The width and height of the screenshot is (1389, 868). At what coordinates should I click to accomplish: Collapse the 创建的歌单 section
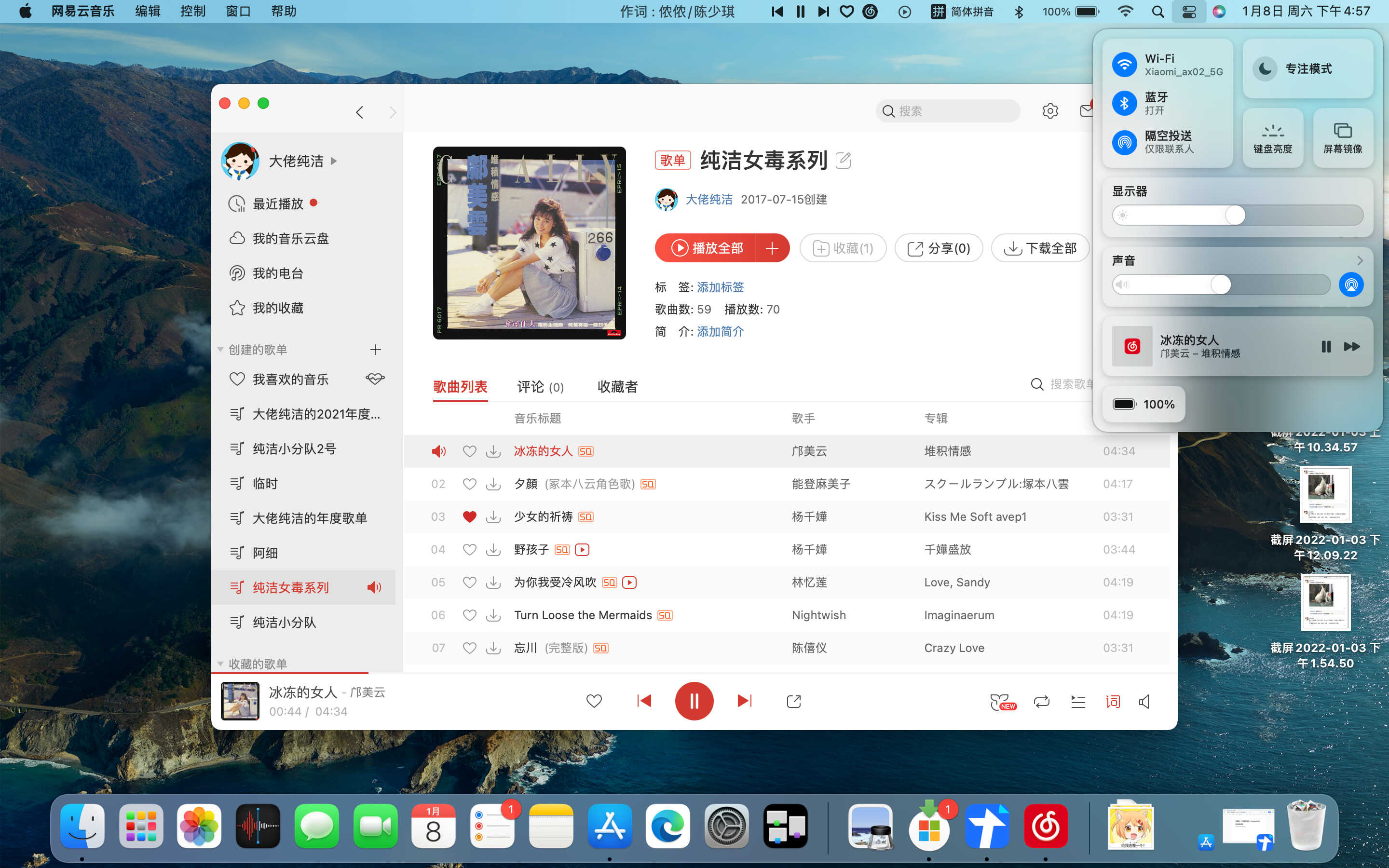click(x=220, y=350)
